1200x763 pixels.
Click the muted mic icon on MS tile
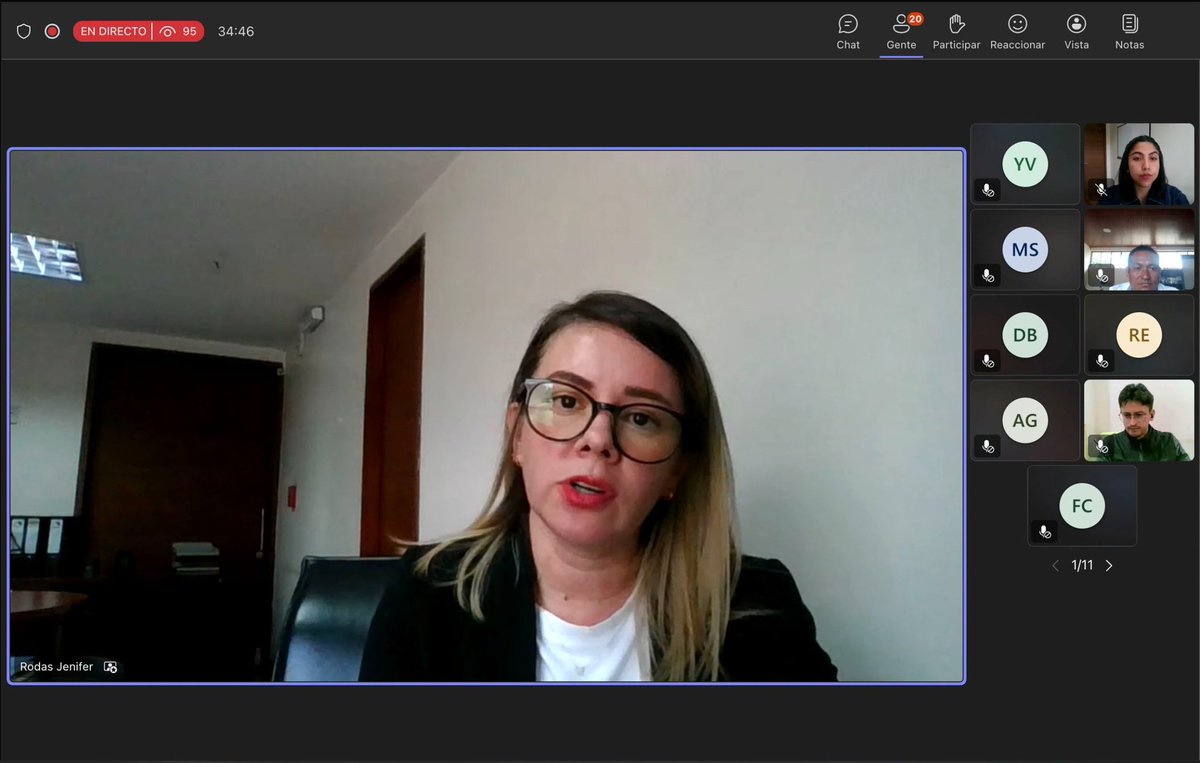(x=988, y=275)
